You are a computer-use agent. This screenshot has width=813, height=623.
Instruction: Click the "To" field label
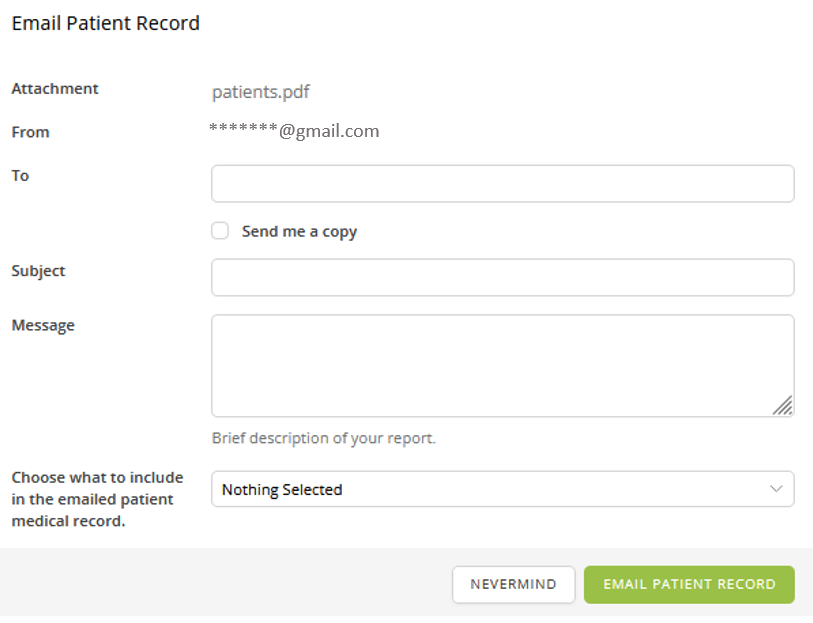click(20, 176)
